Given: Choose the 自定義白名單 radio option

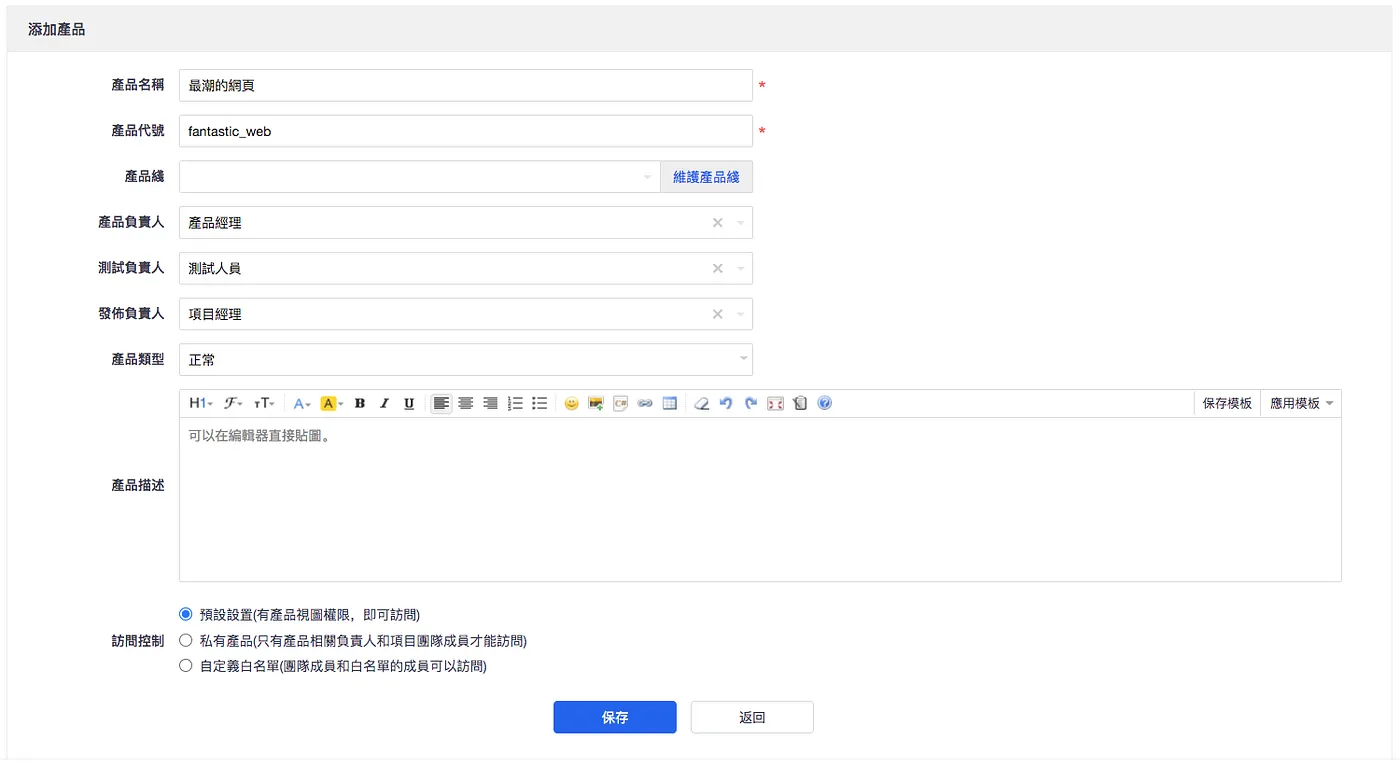Looking at the screenshot, I should (x=185, y=665).
